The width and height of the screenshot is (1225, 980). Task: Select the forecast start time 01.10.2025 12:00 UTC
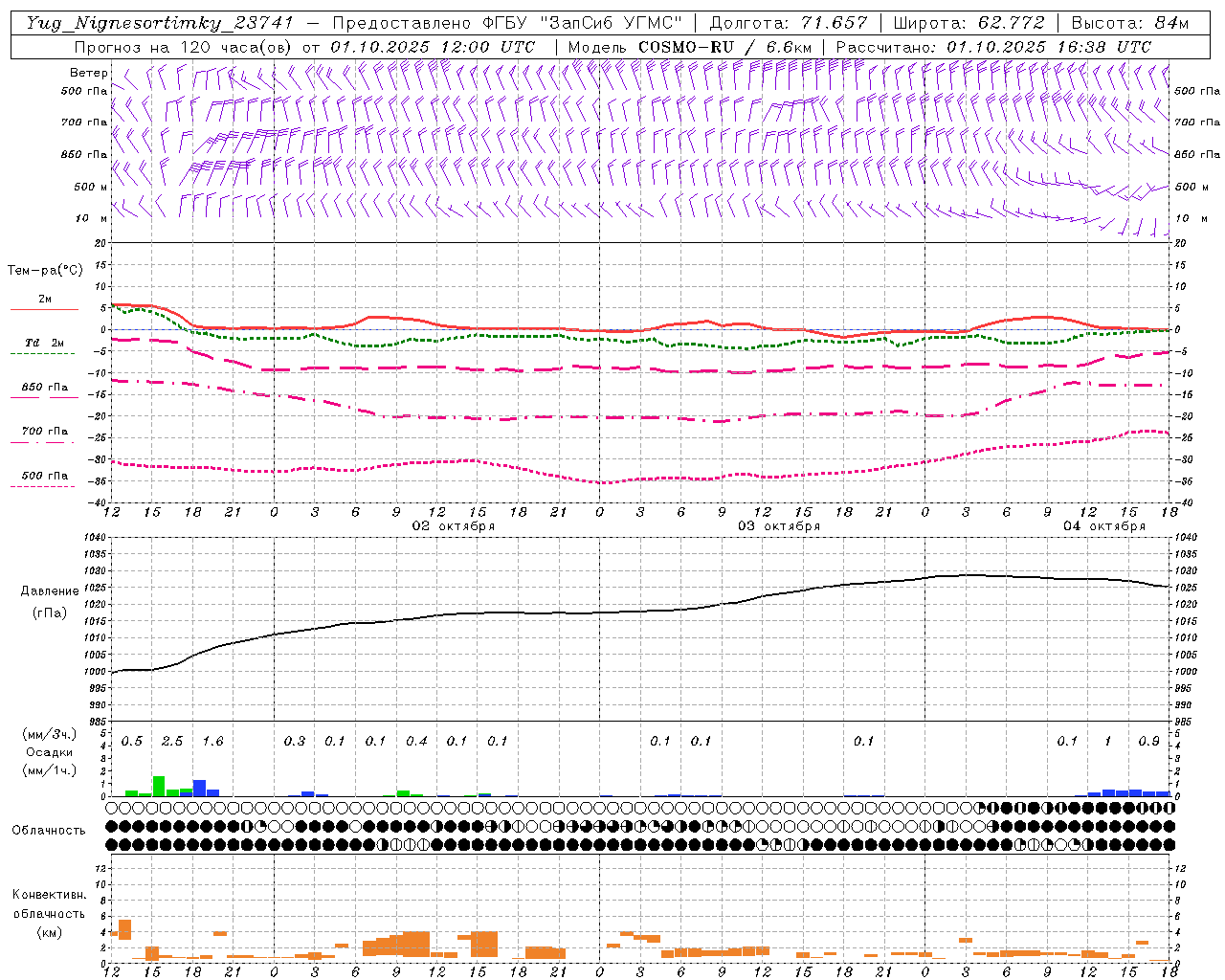(x=433, y=47)
